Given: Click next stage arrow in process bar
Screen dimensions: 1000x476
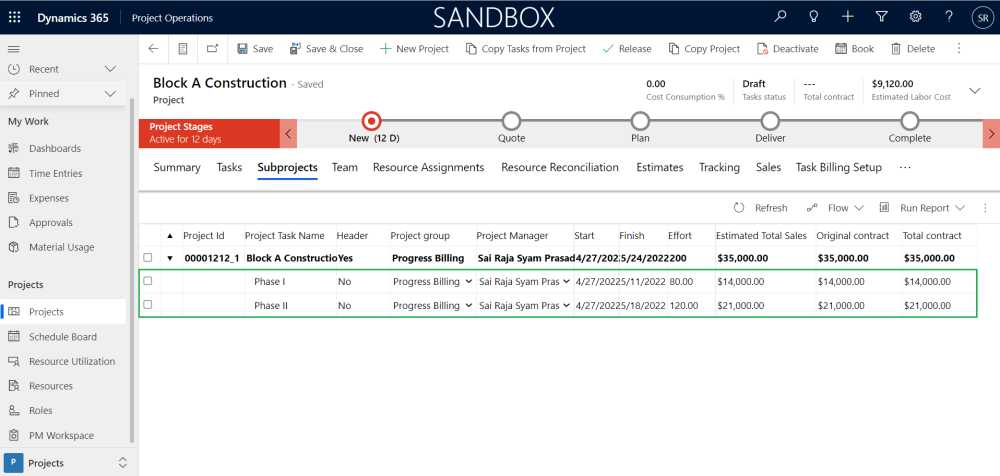Looking at the screenshot, I should [x=991, y=134].
